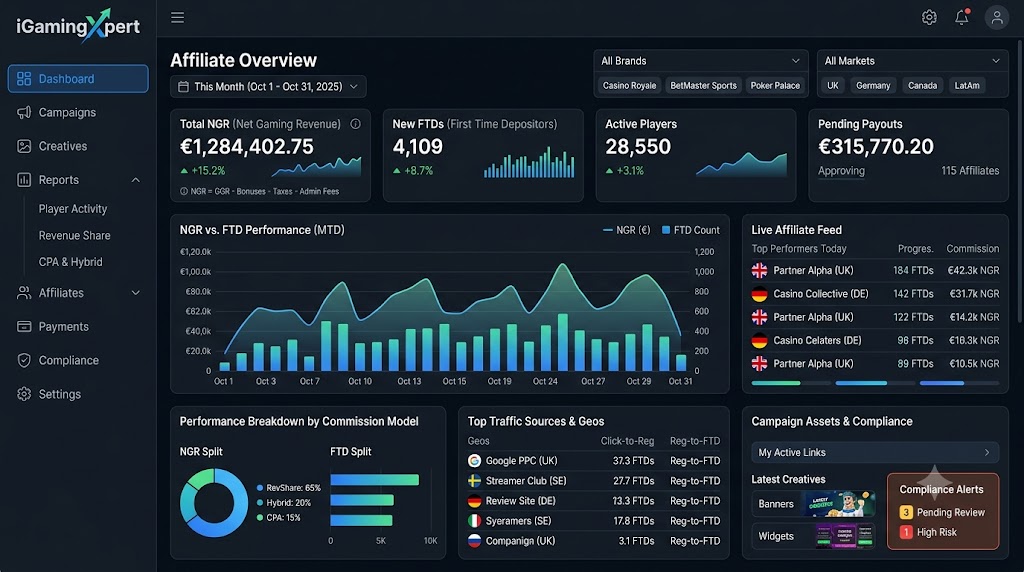
Task: Open the This Month date range dropdown
Action: tap(268, 86)
